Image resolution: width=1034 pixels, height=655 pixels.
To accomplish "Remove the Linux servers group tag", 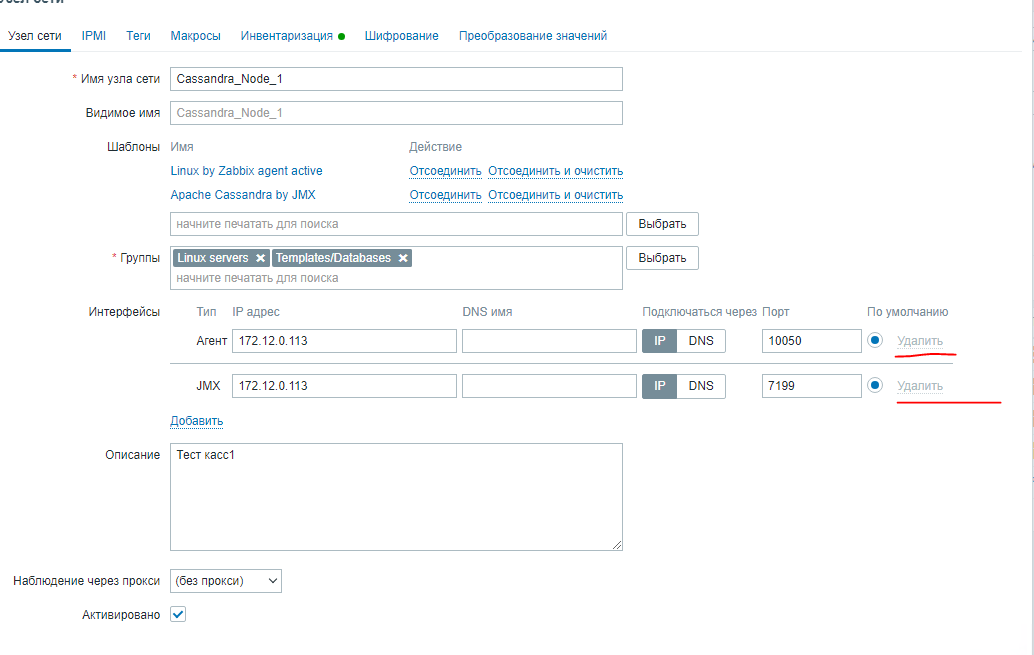I will click(x=260, y=258).
